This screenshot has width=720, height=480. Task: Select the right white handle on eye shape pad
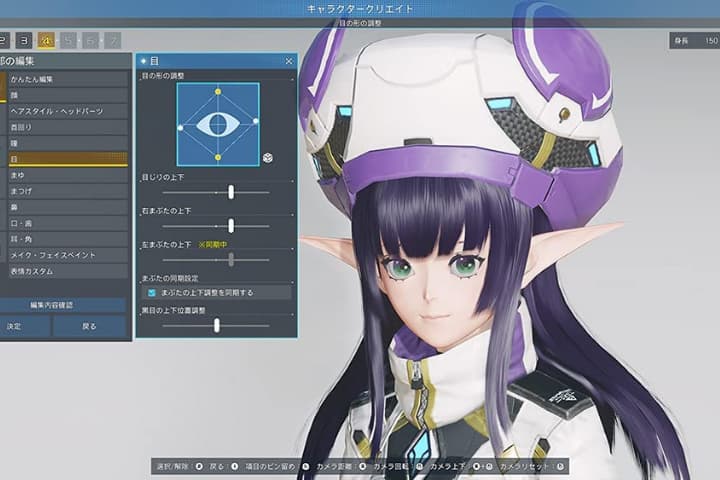(256, 121)
